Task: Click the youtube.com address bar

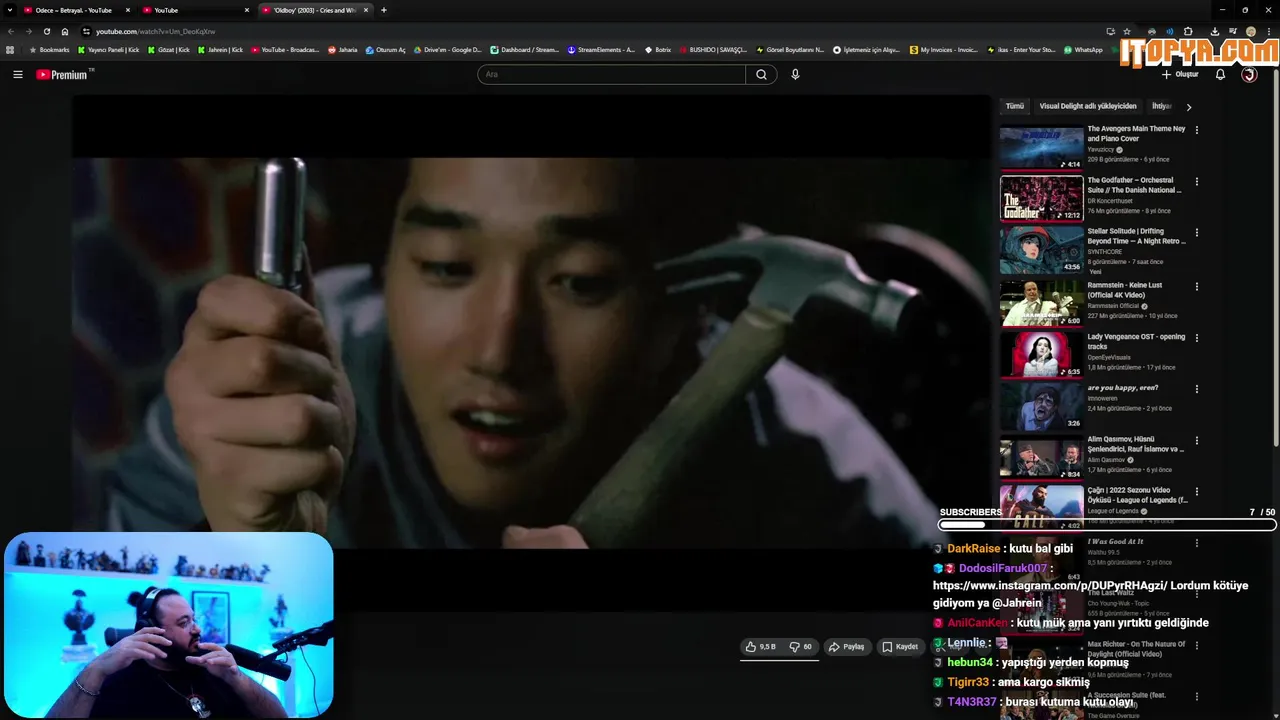Action: click(x=590, y=31)
